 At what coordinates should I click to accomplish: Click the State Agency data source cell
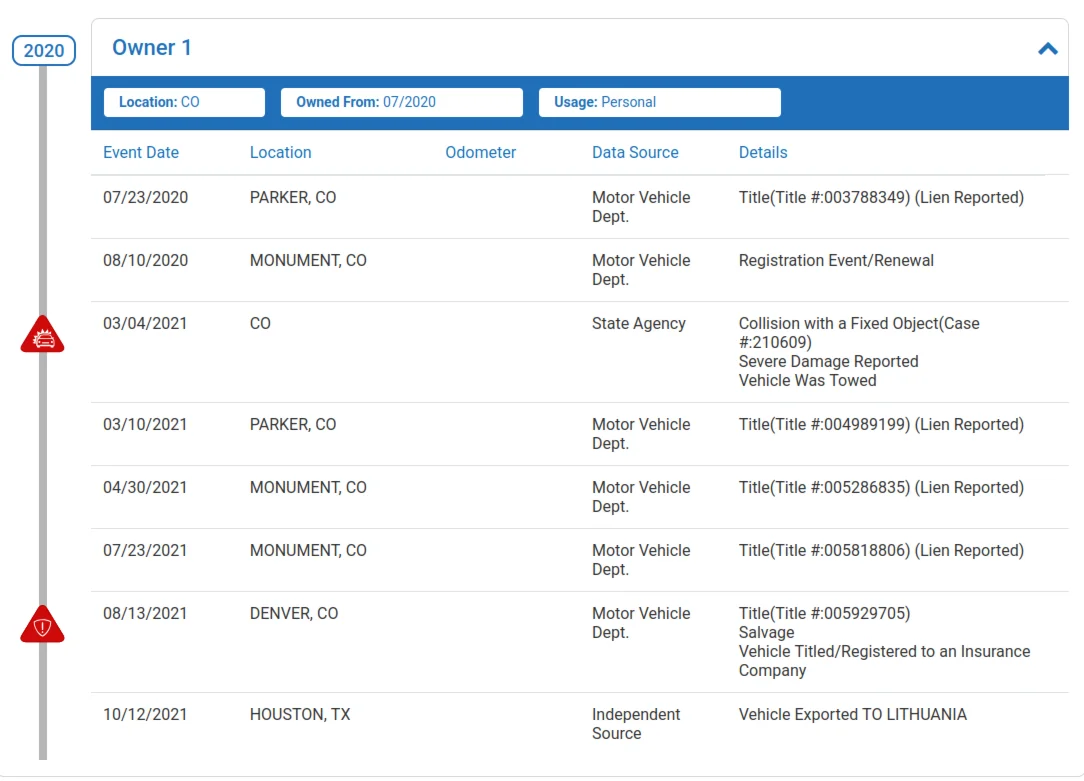click(x=639, y=323)
